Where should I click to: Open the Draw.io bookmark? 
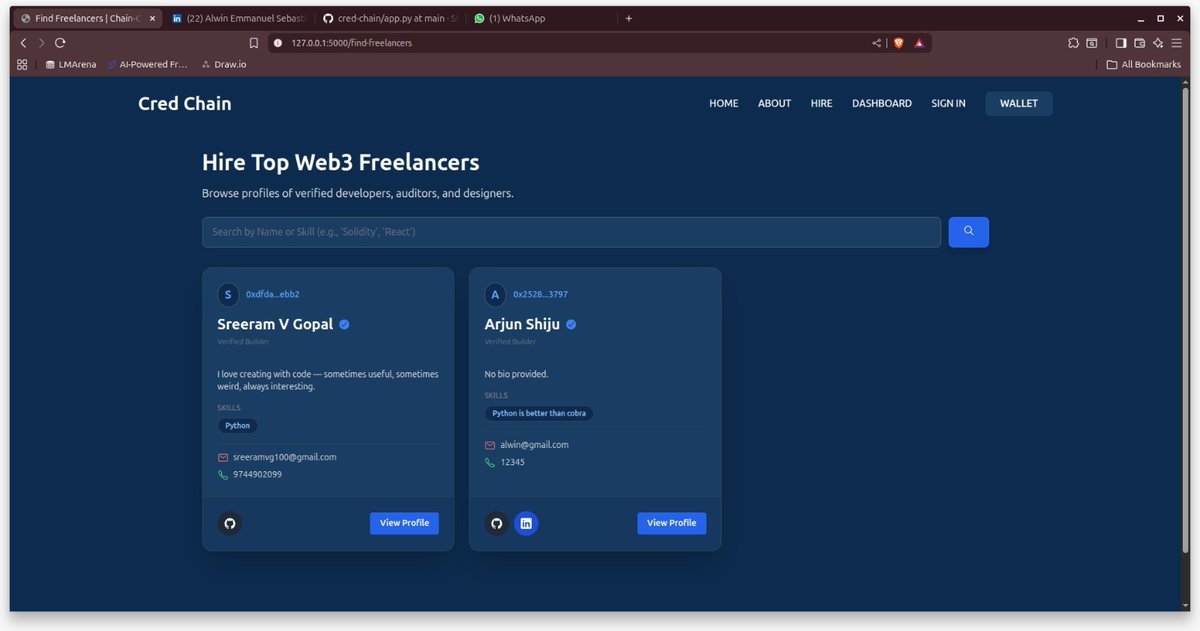tap(224, 64)
